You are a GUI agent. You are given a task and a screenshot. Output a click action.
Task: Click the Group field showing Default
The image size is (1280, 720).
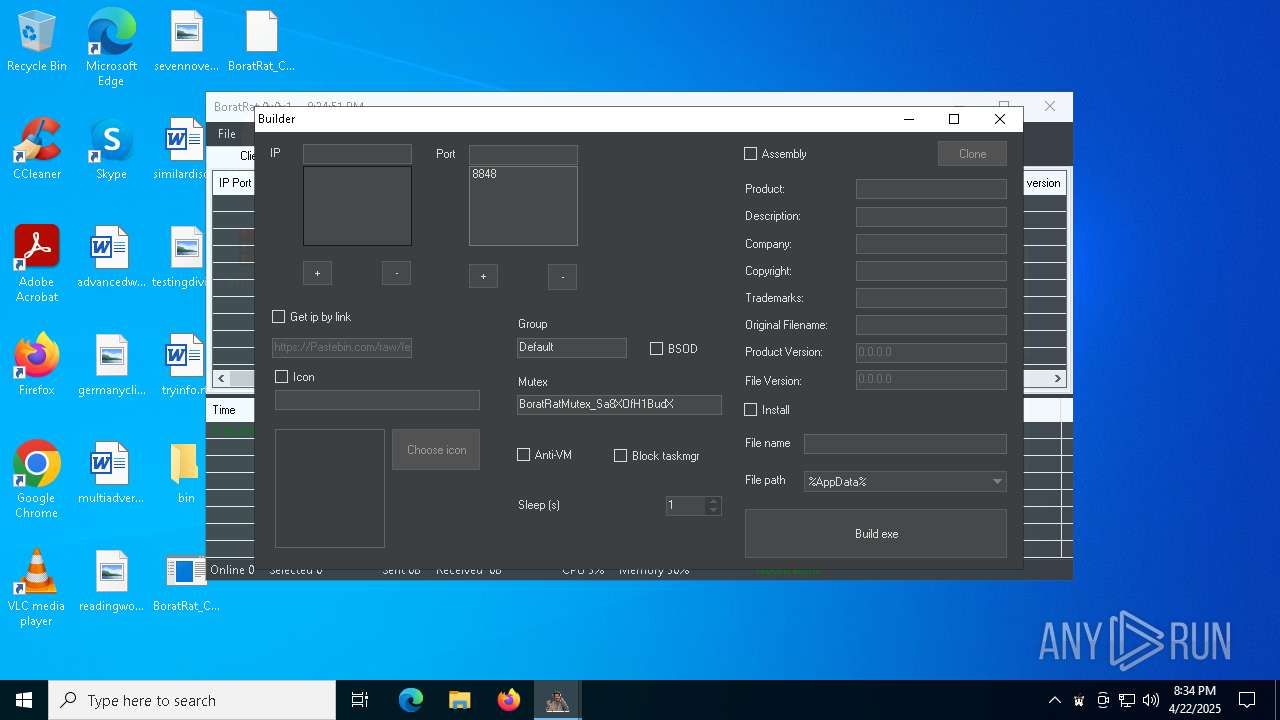pos(572,348)
